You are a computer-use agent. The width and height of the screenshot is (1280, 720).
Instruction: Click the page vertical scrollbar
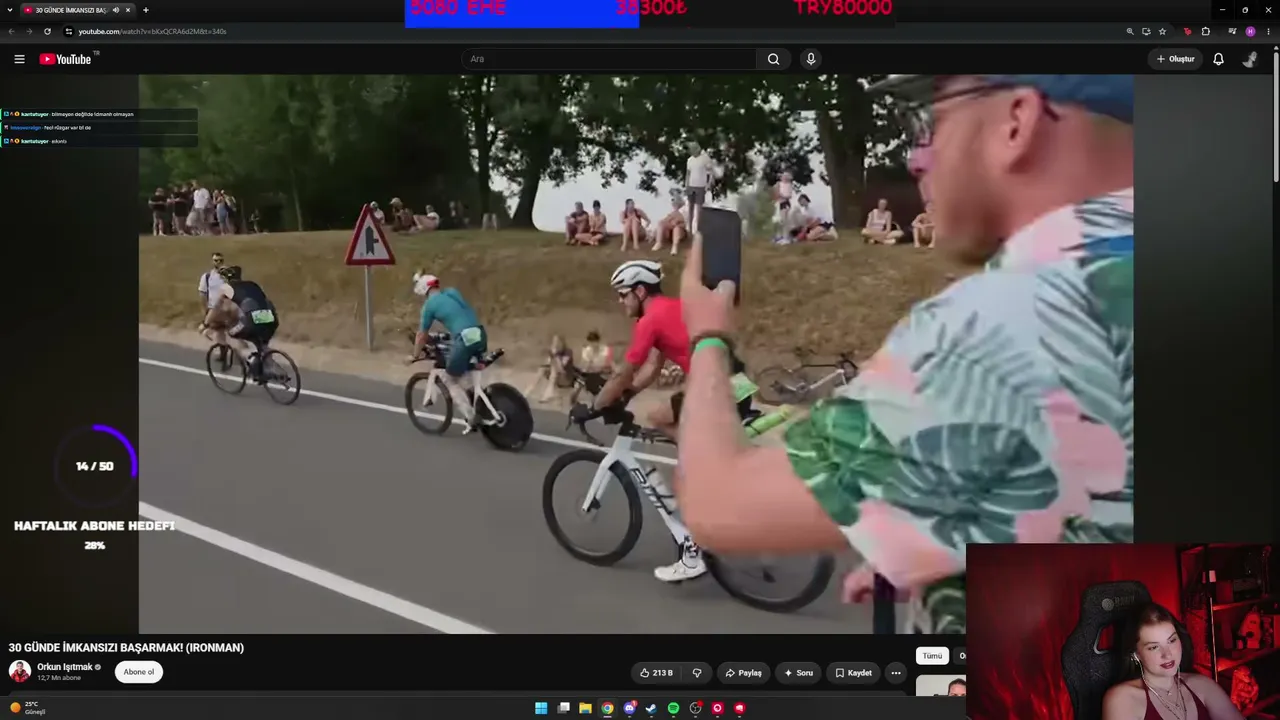coord(1276,115)
